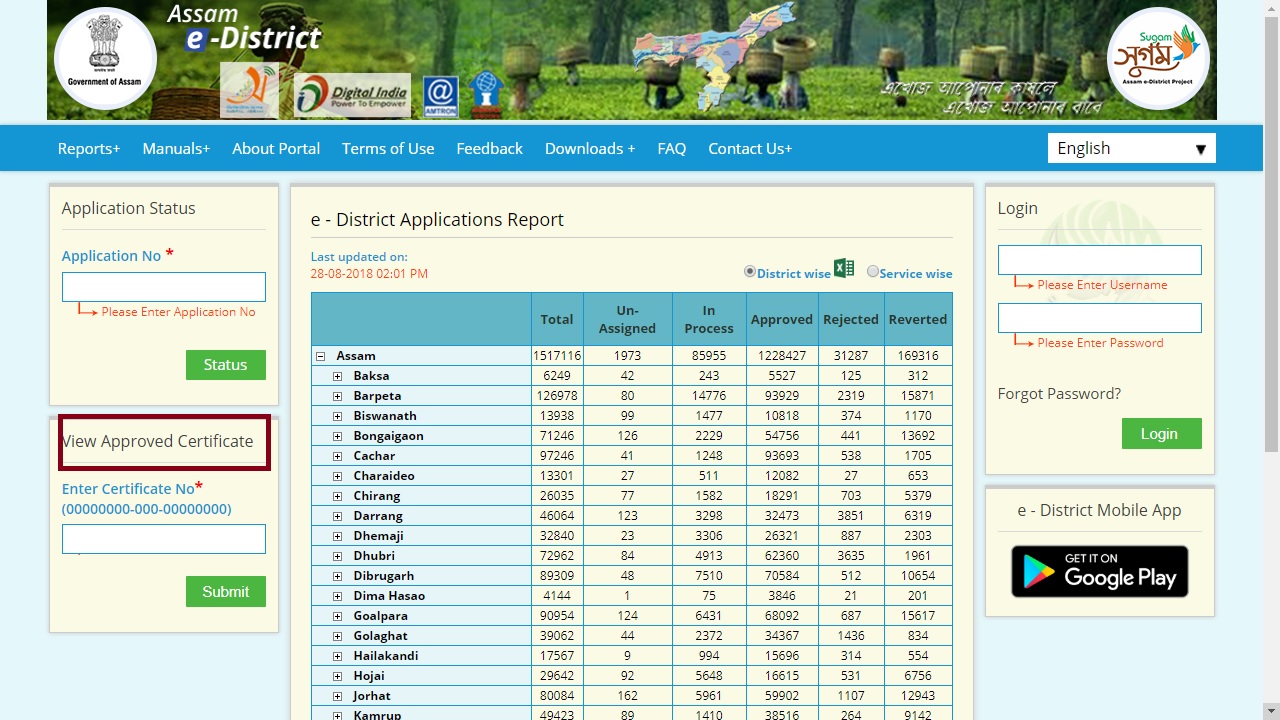Expand the Dibrugarh district row
The height and width of the screenshot is (720, 1280).
(x=337, y=576)
